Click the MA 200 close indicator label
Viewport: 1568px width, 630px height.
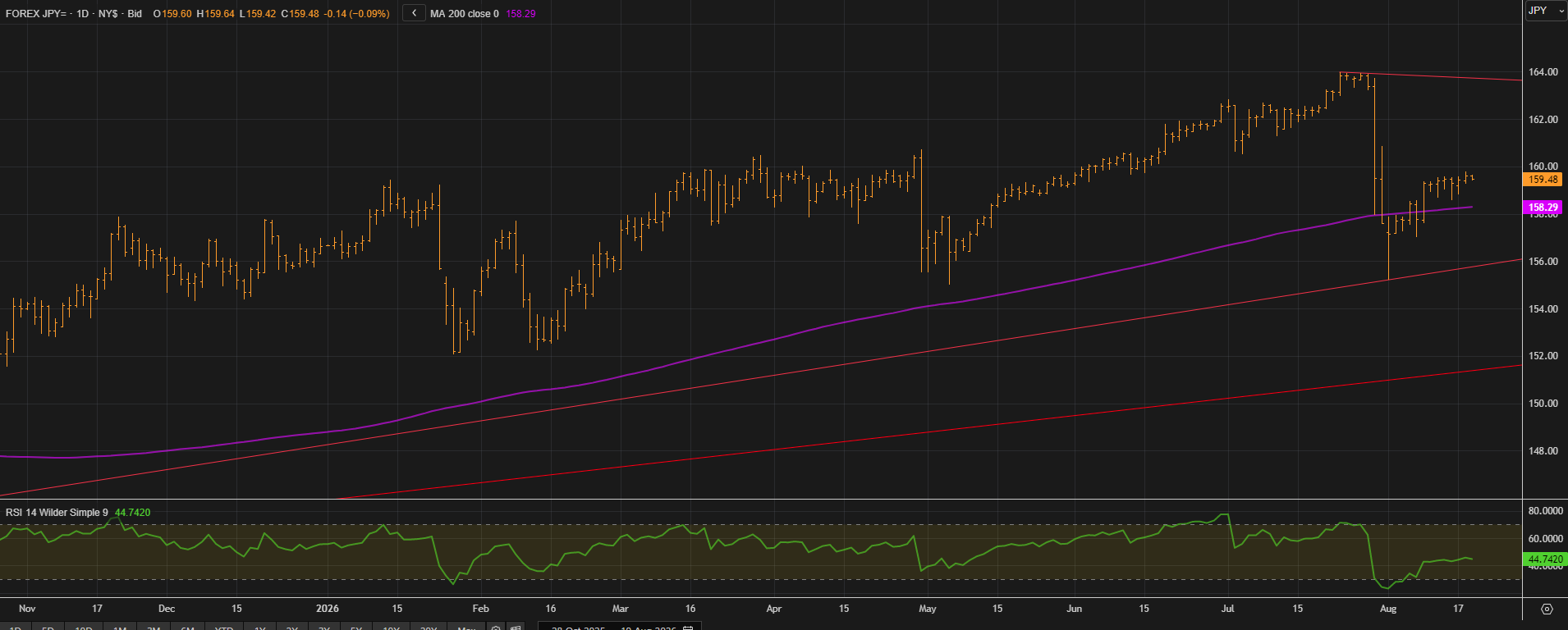(465, 14)
